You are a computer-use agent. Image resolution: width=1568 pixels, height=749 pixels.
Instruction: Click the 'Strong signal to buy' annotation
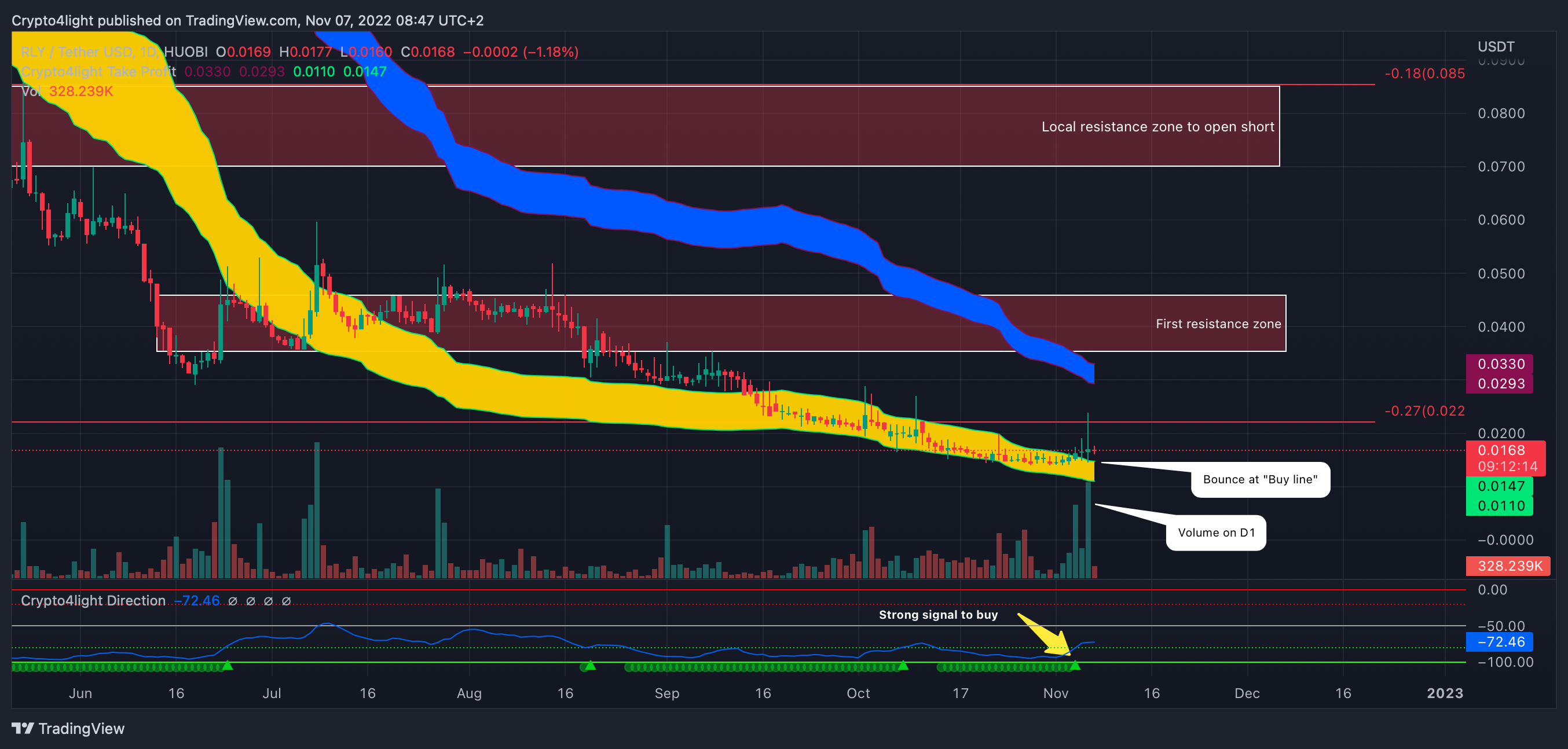938,615
